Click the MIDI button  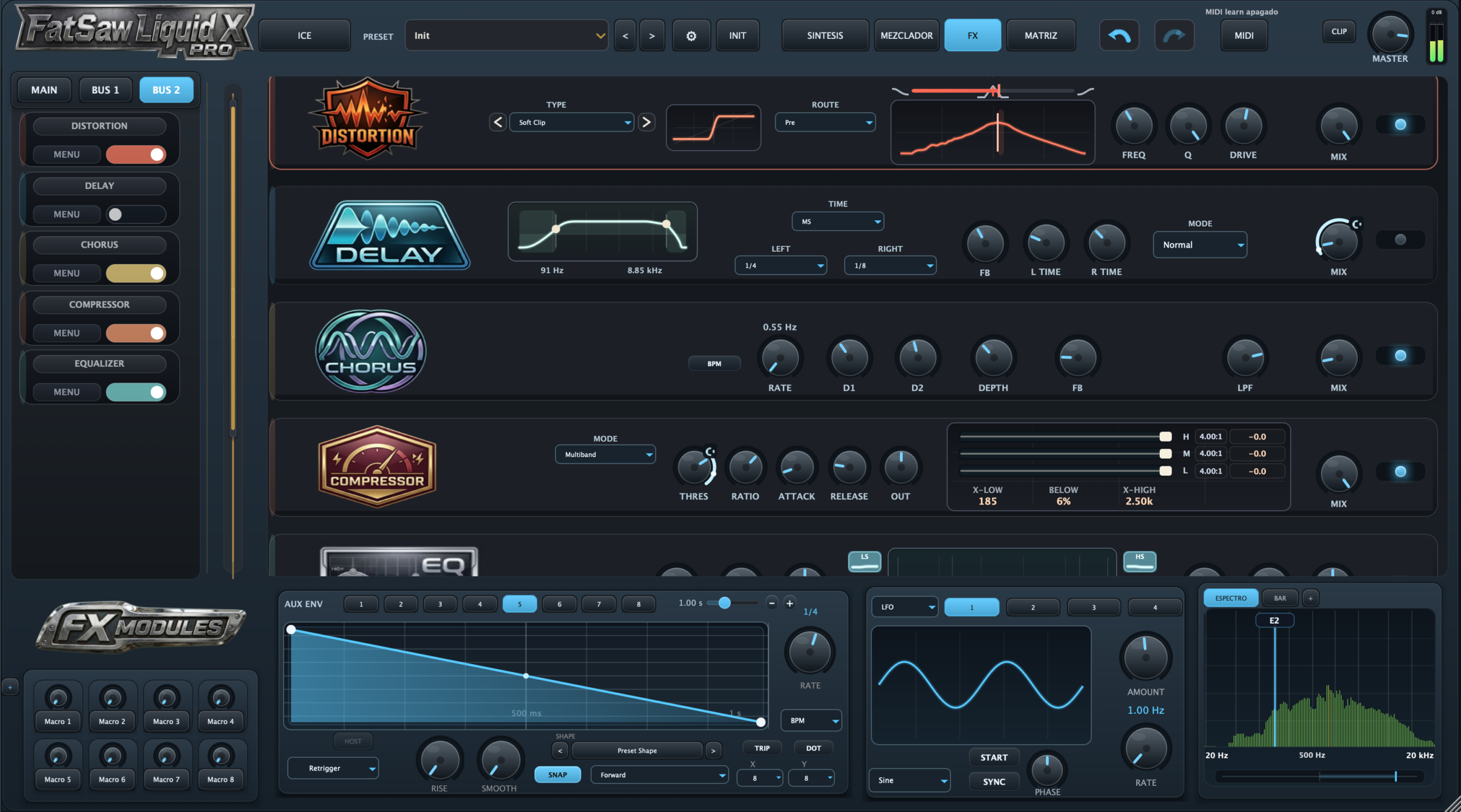[1244, 35]
